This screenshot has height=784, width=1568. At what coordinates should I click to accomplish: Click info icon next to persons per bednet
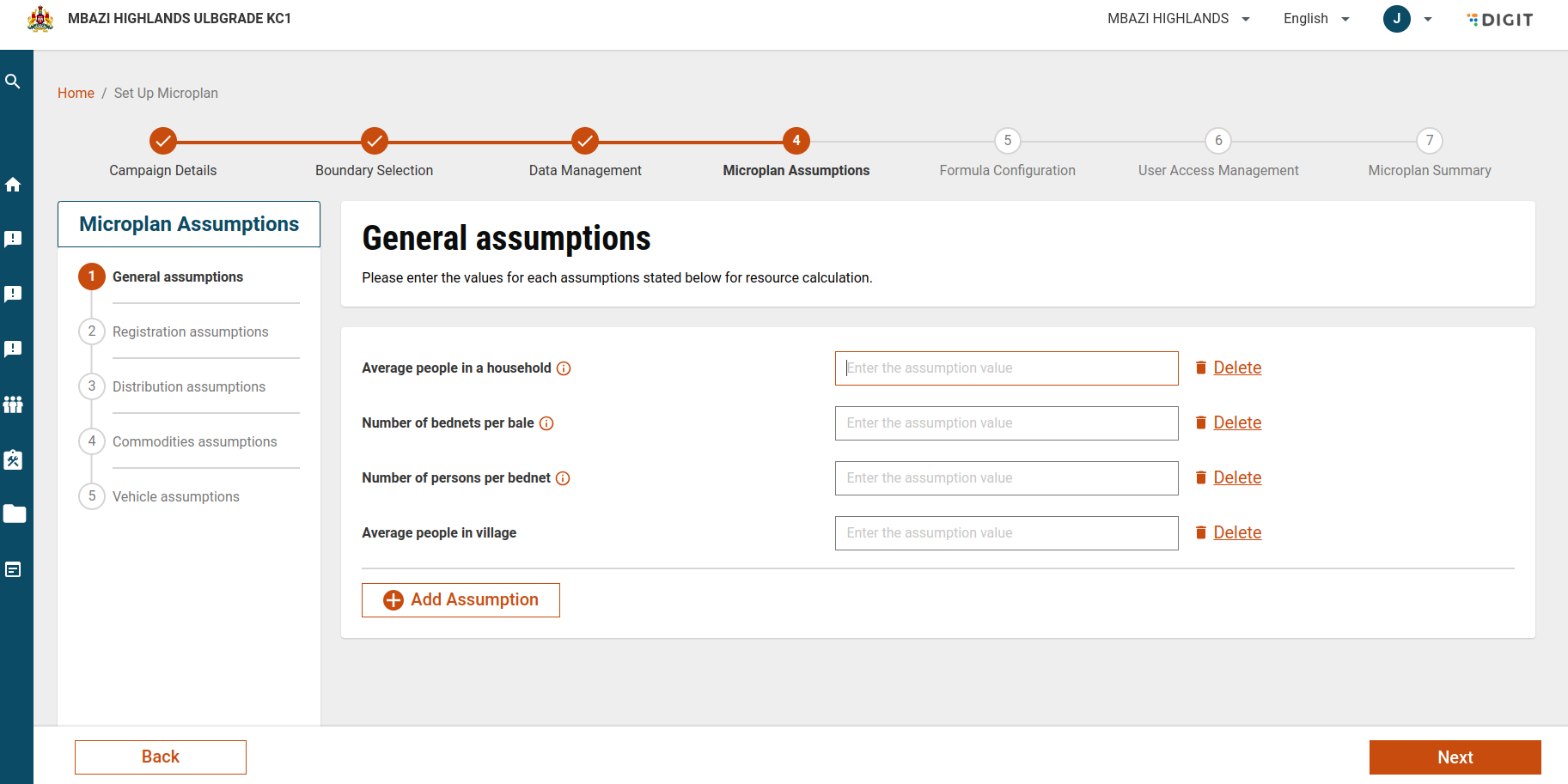click(x=563, y=478)
